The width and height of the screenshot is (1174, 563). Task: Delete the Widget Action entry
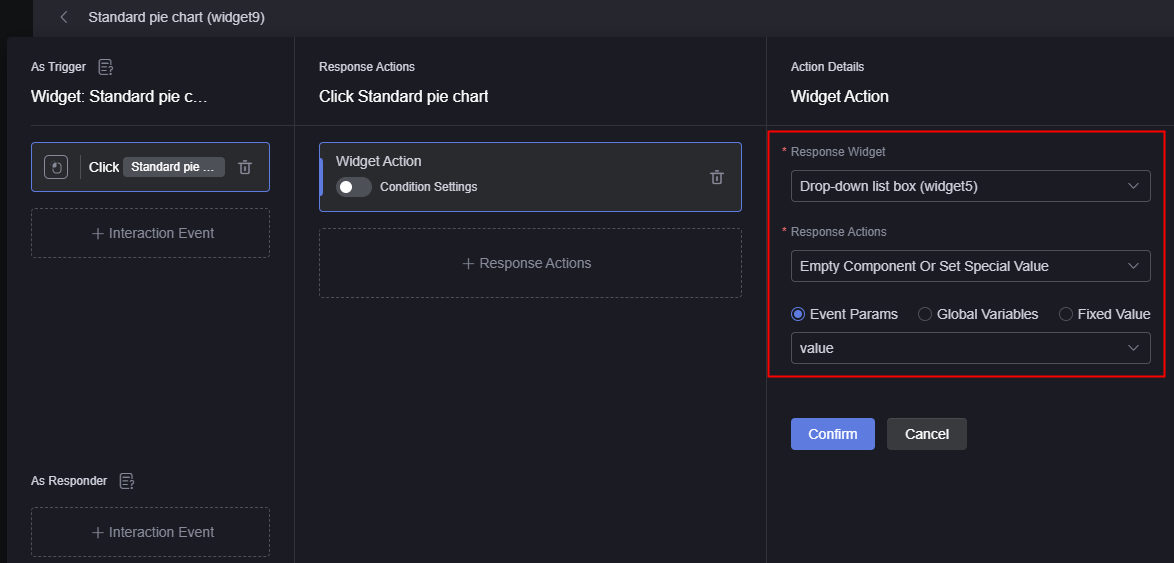point(717,177)
